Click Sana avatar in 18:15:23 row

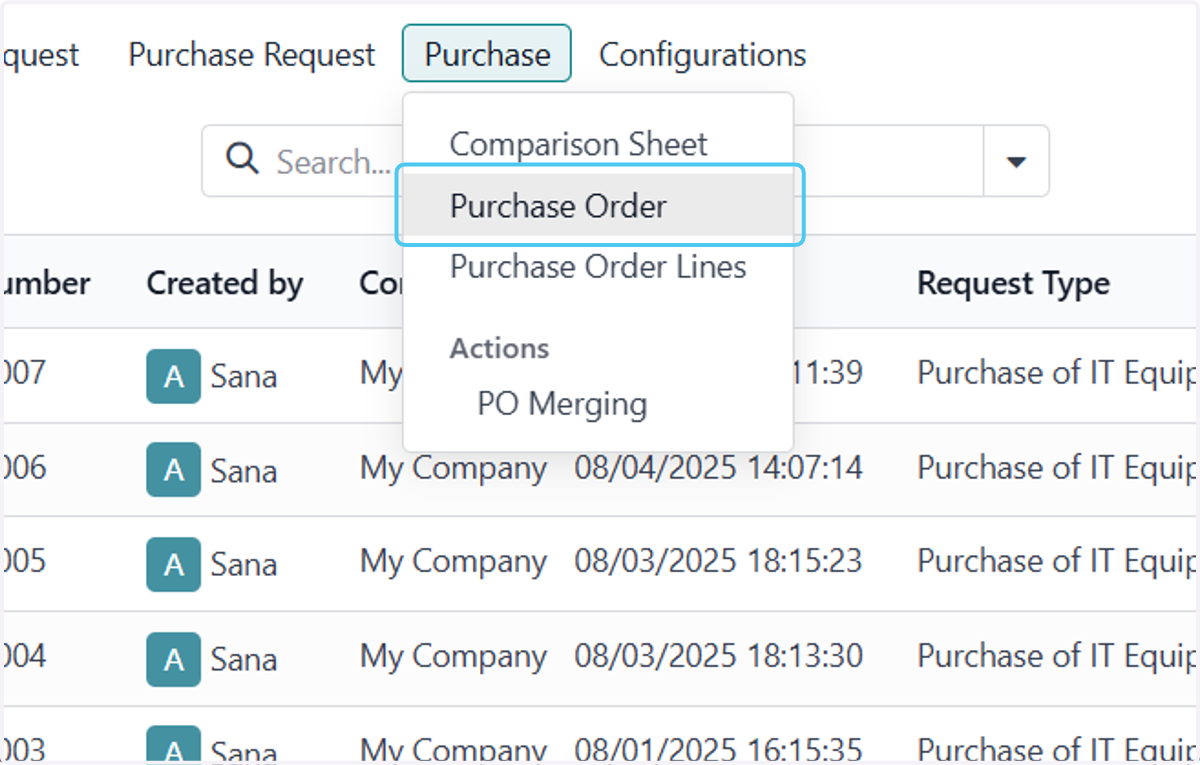tap(173, 564)
